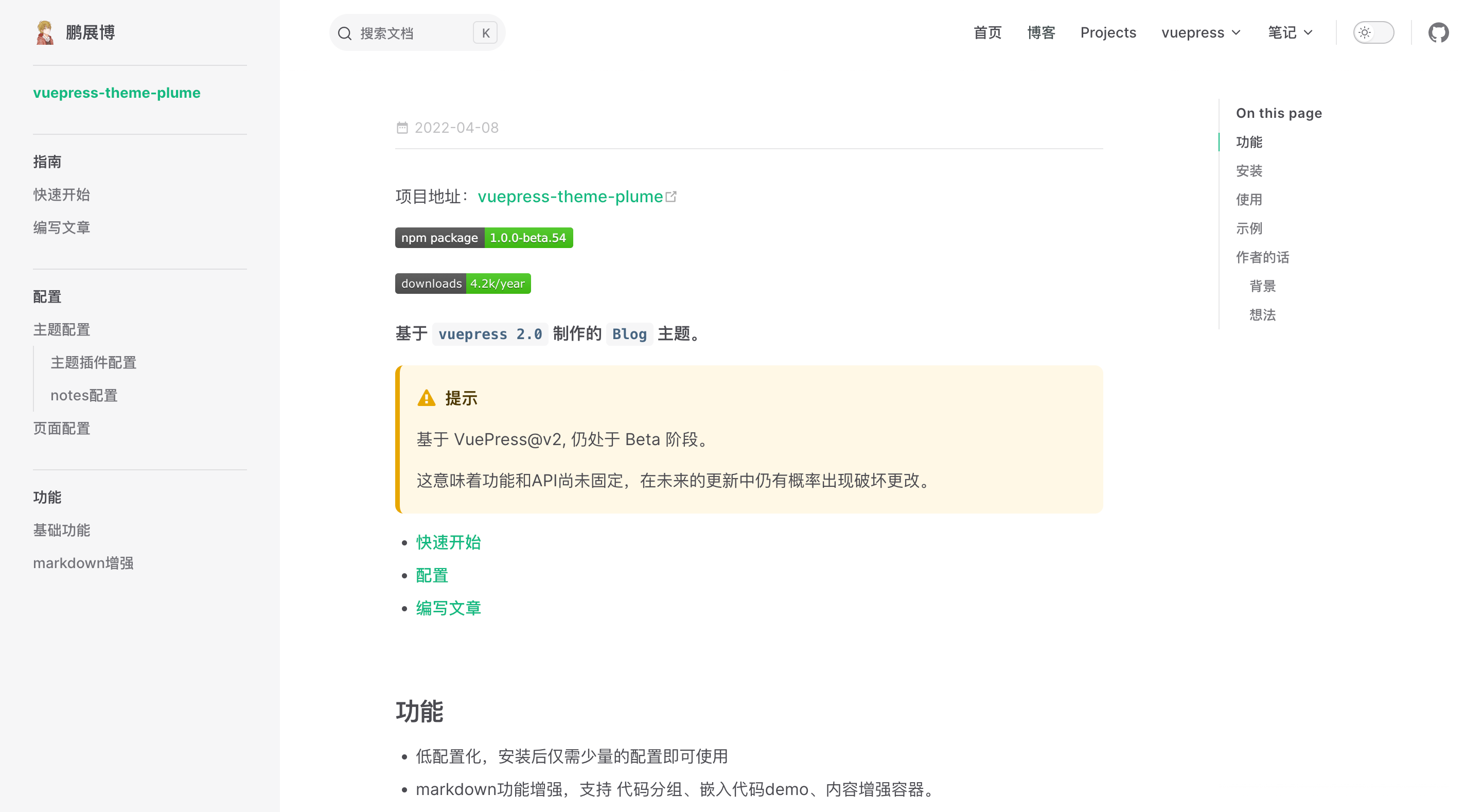Click the search magnifier icon
This screenshot has height=812, width=1482.
pos(345,33)
